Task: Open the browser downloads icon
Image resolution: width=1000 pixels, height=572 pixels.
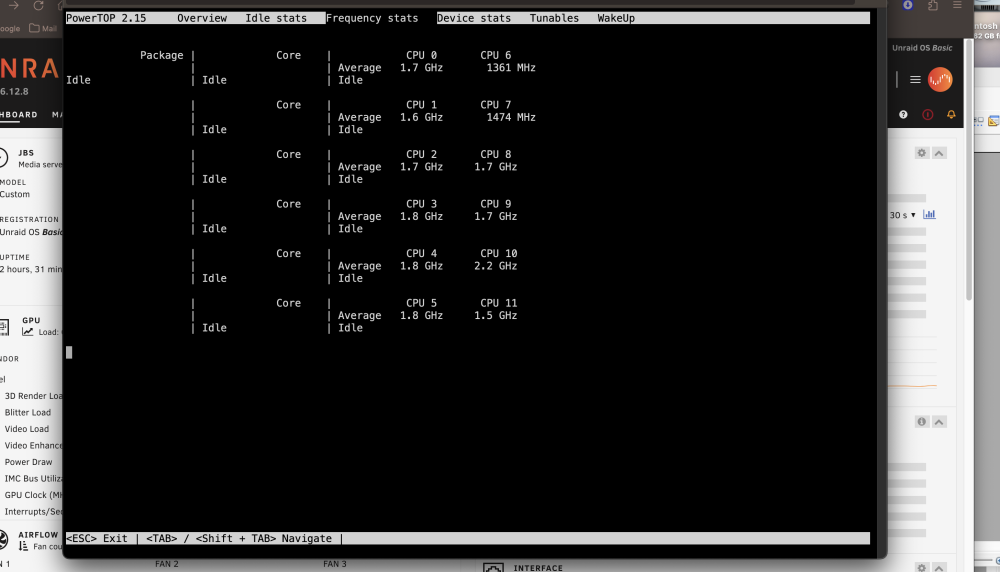Action: coord(908,5)
